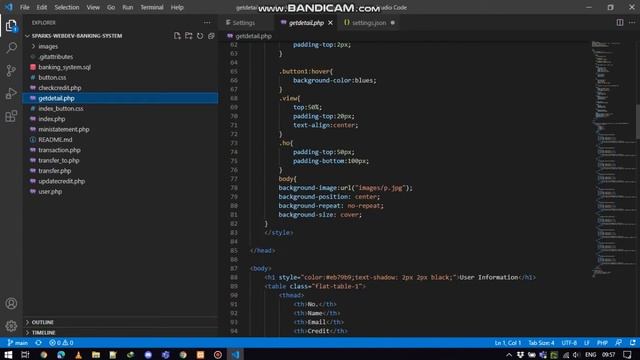Open the Accounts menu icon
This screenshot has width=640, height=360.
11,303
